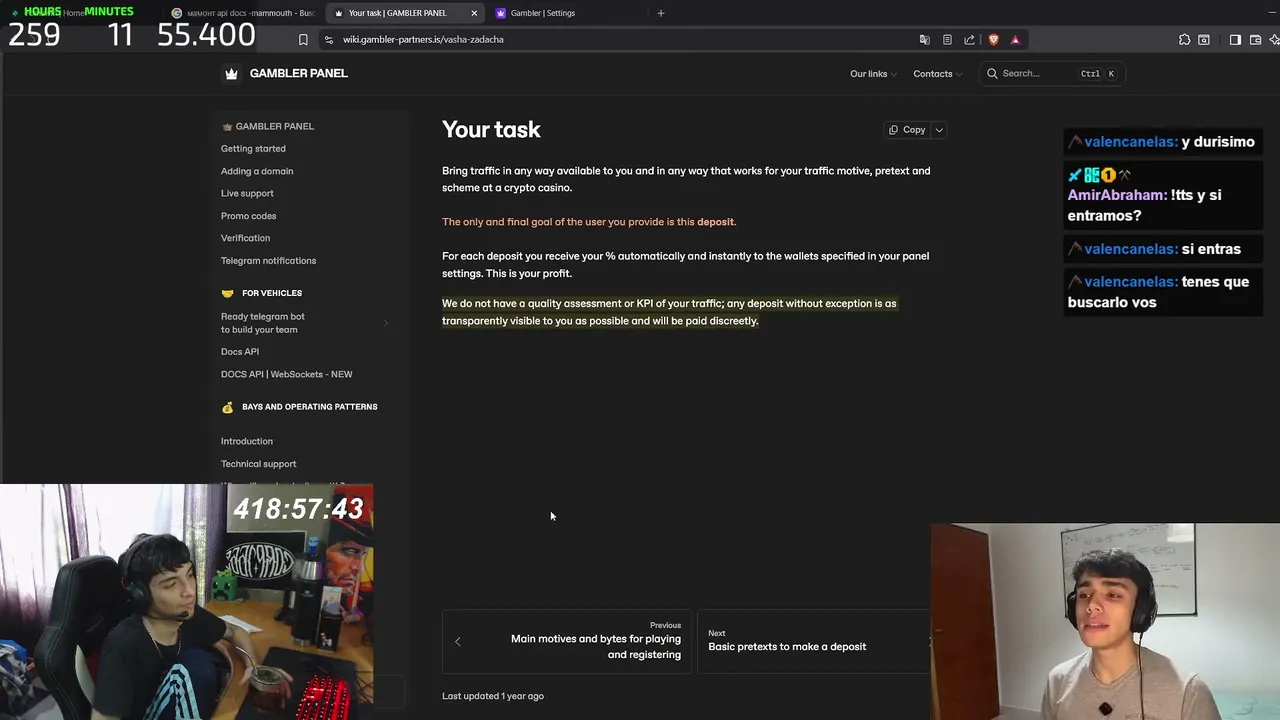1280x720 pixels.
Task: Click the bookmark icon left of address bar
Action: 303,40
